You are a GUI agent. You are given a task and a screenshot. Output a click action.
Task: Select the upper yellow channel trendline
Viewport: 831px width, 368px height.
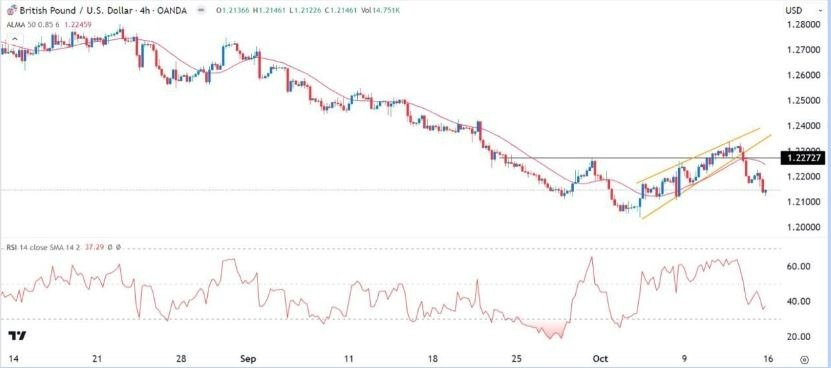pos(699,155)
